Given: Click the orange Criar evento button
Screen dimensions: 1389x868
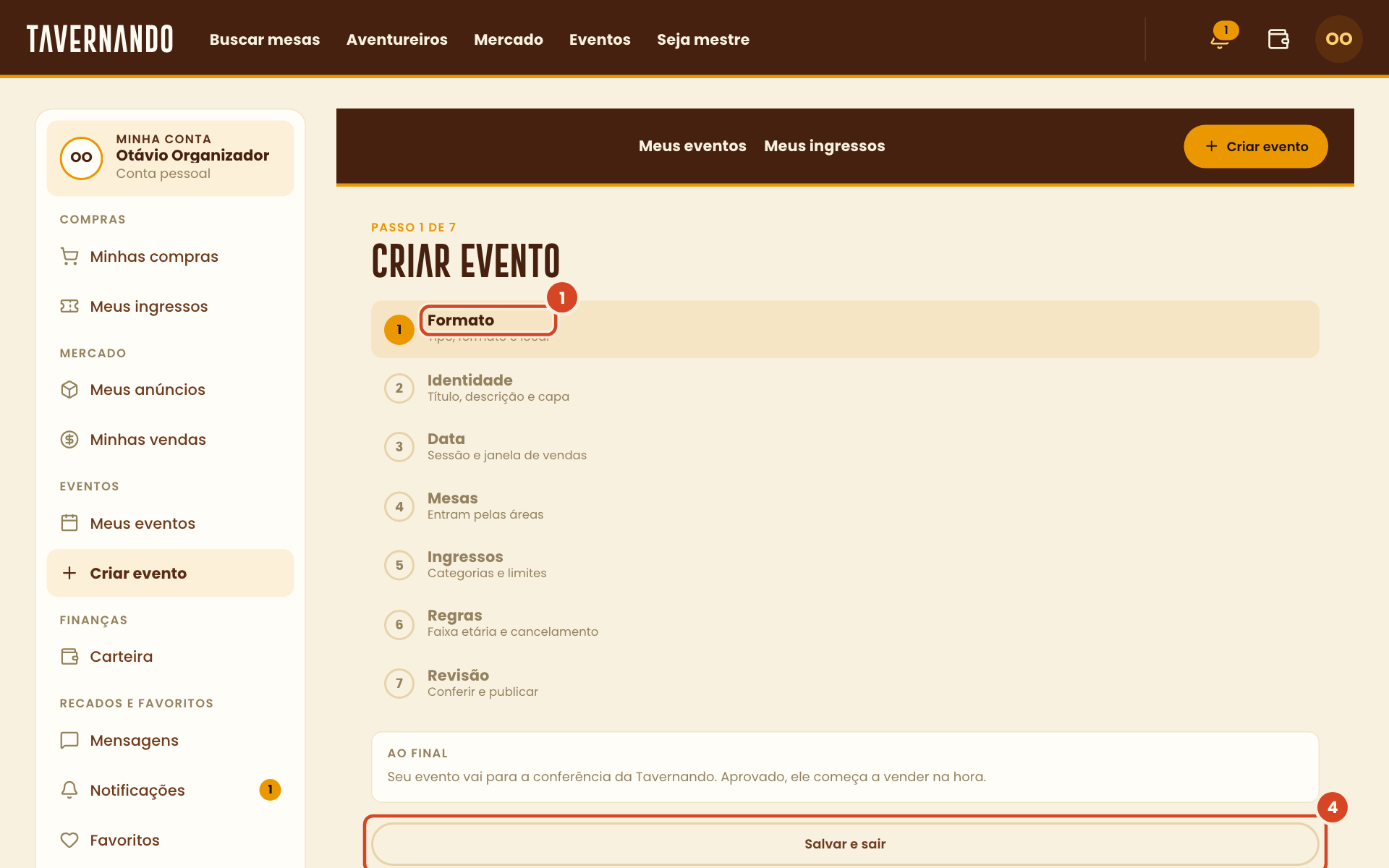Looking at the screenshot, I should (x=1256, y=146).
